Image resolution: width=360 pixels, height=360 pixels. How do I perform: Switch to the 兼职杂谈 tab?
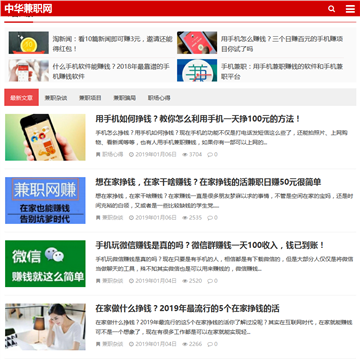click(56, 98)
